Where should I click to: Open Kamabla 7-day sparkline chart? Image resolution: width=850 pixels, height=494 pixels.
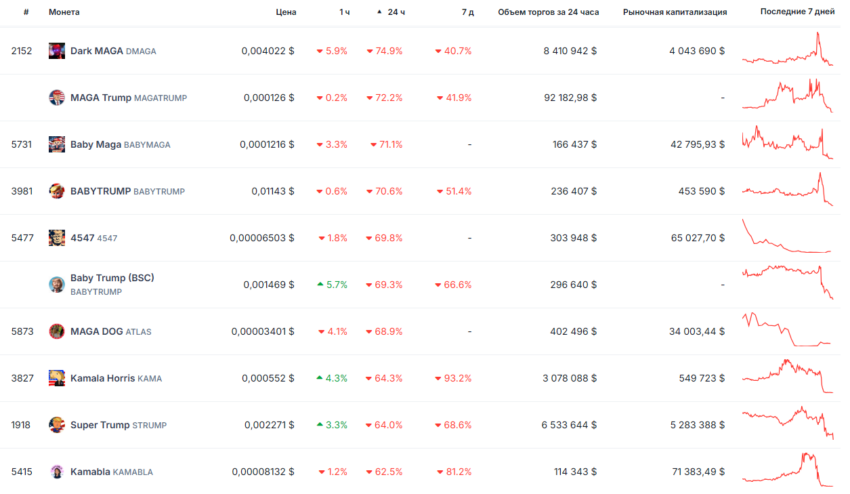787,470
